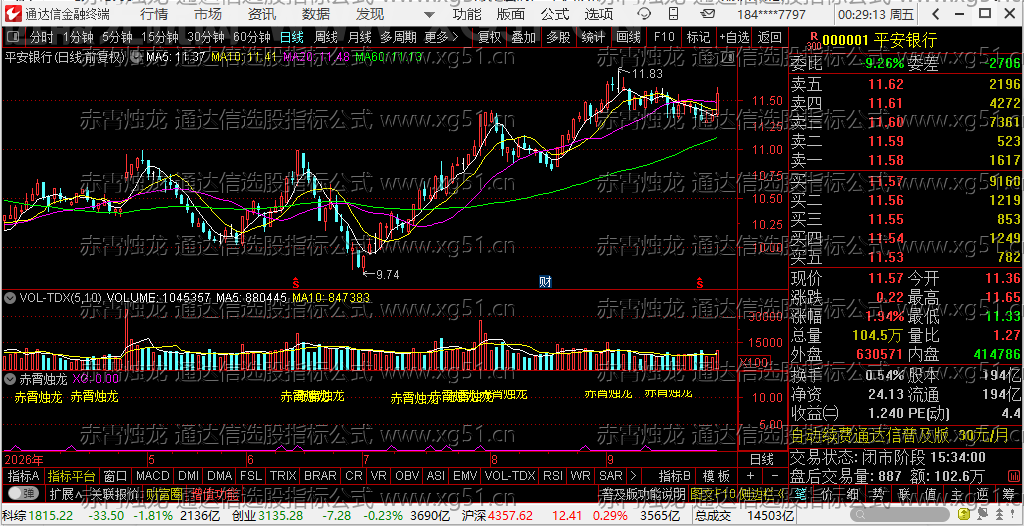The width and height of the screenshot is (1024, 526).
Task: Open the 数据 menu
Action: 316,14
